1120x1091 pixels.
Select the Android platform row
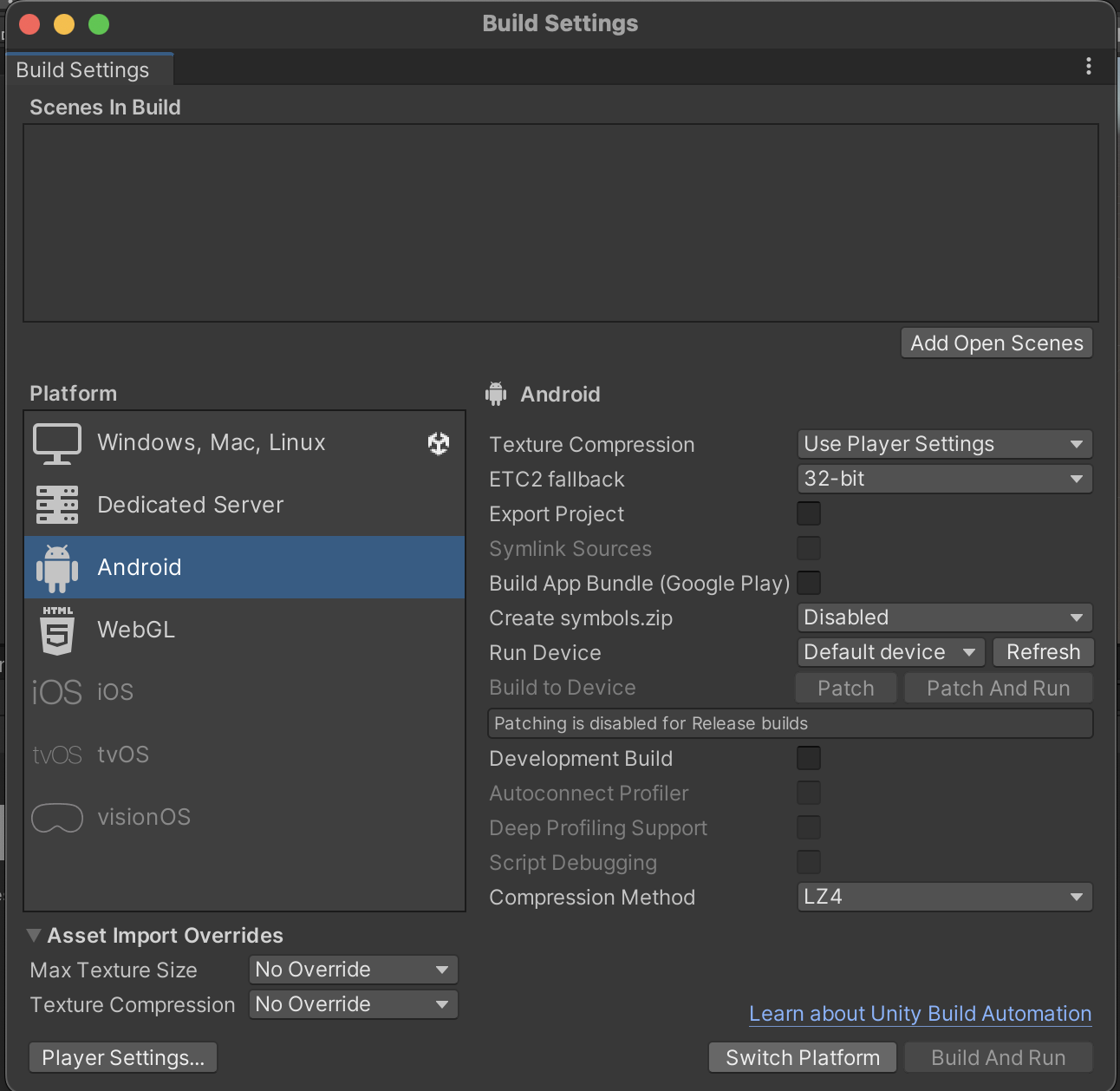pyautogui.click(x=244, y=567)
